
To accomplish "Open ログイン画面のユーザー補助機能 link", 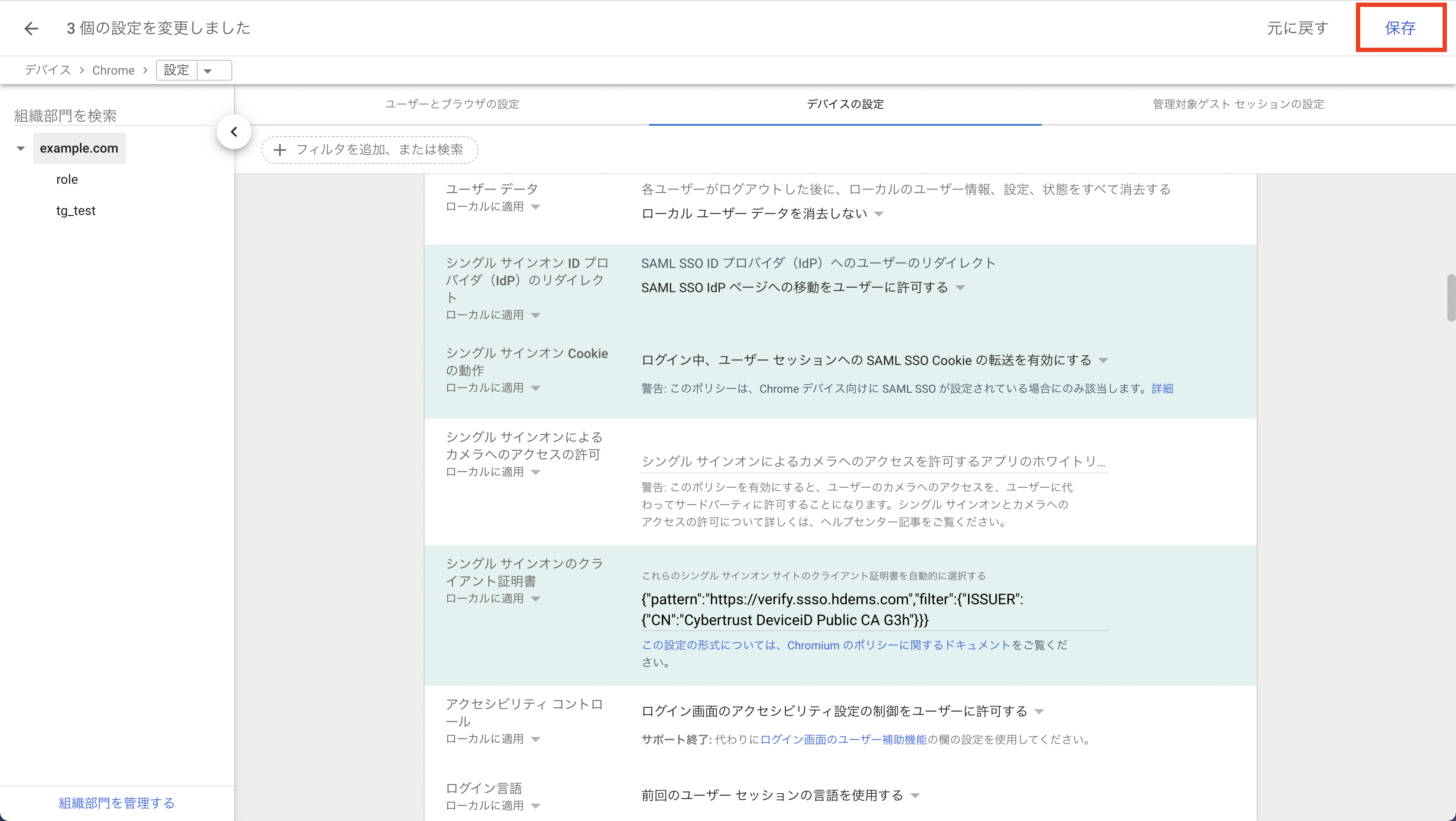I will tap(843, 740).
